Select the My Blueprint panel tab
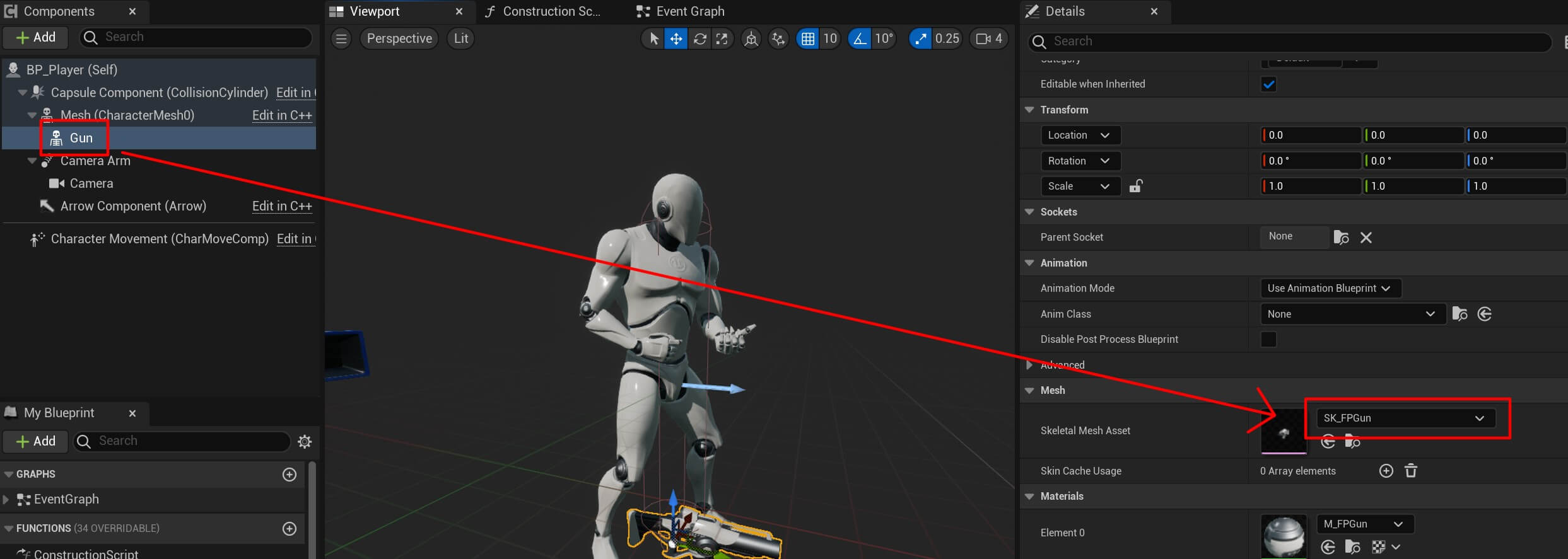Screen dimensions: 1568x559 click(x=59, y=413)
